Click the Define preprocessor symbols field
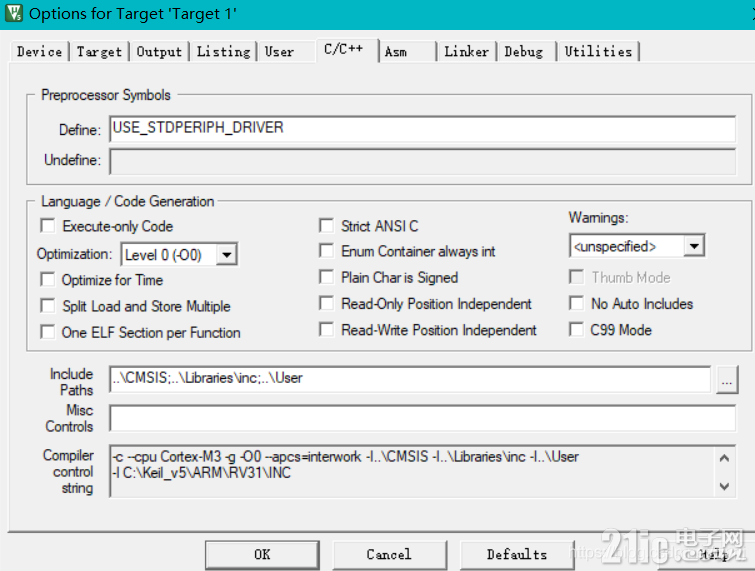This screenshot has width=755, height=571. point(422,129)
